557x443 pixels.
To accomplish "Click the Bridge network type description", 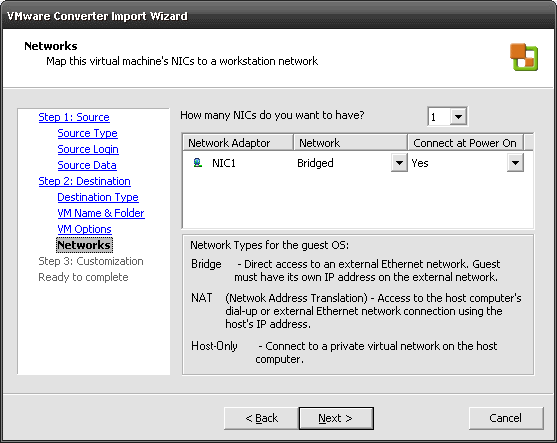I will (345, 270).
